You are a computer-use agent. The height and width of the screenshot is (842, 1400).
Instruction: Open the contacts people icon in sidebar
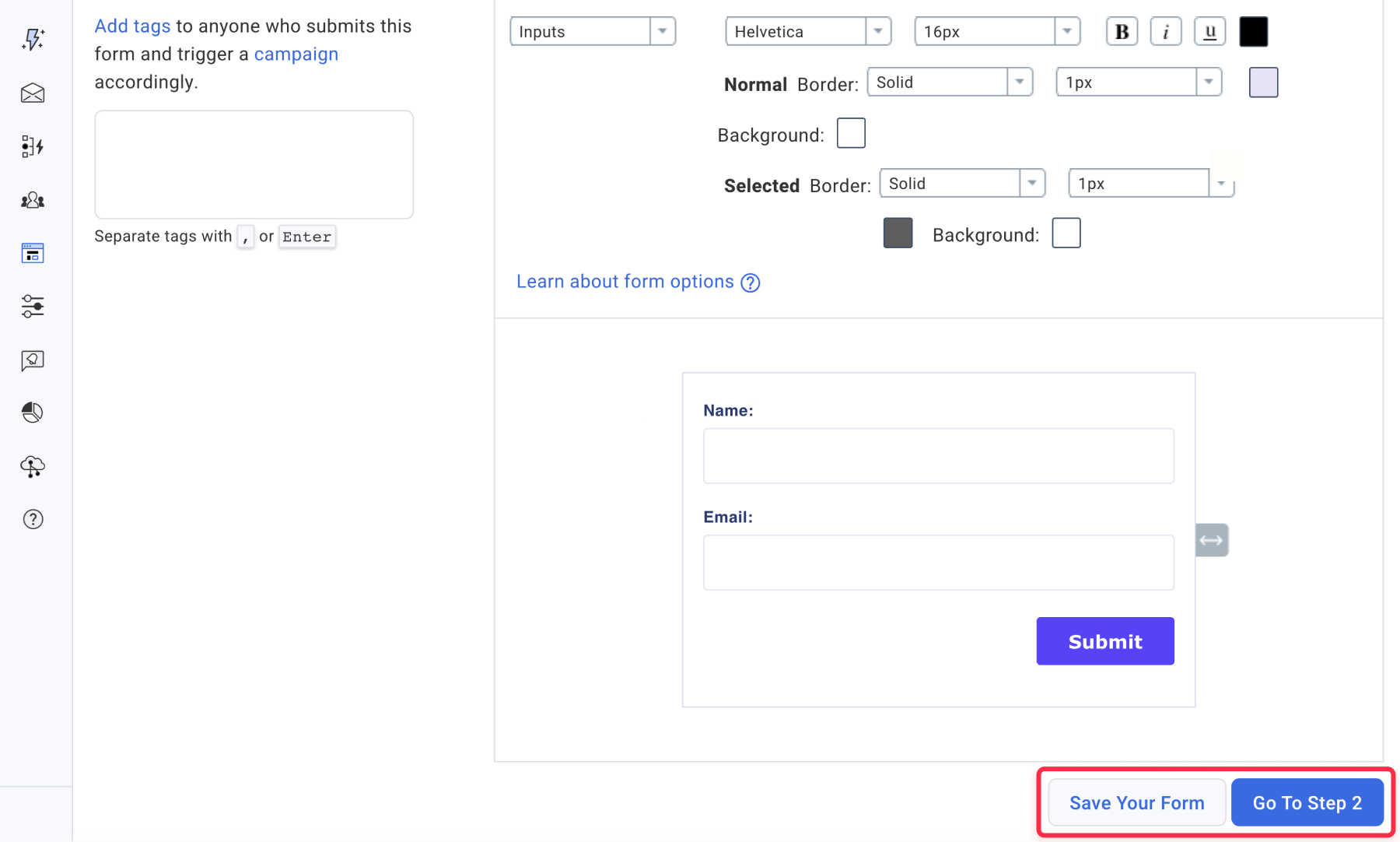point(33,200)
